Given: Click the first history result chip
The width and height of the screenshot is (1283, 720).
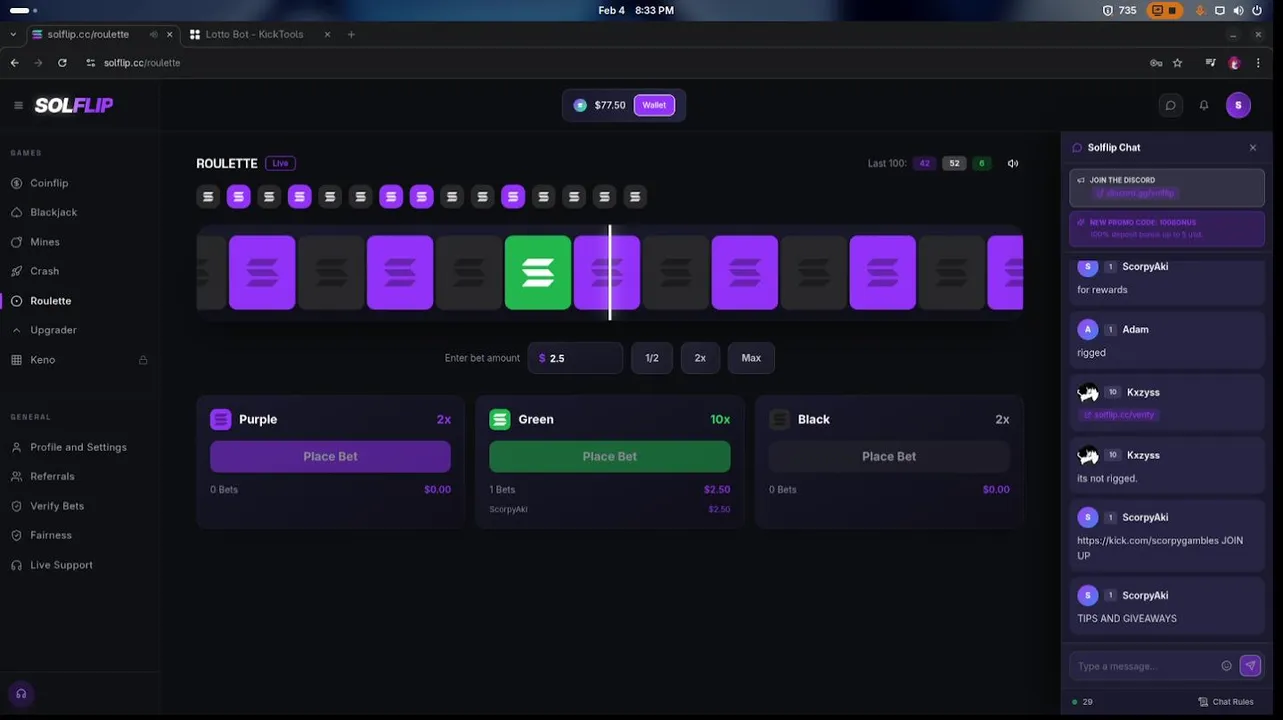Looking at the screenshot, I should [x=208, y=197].
